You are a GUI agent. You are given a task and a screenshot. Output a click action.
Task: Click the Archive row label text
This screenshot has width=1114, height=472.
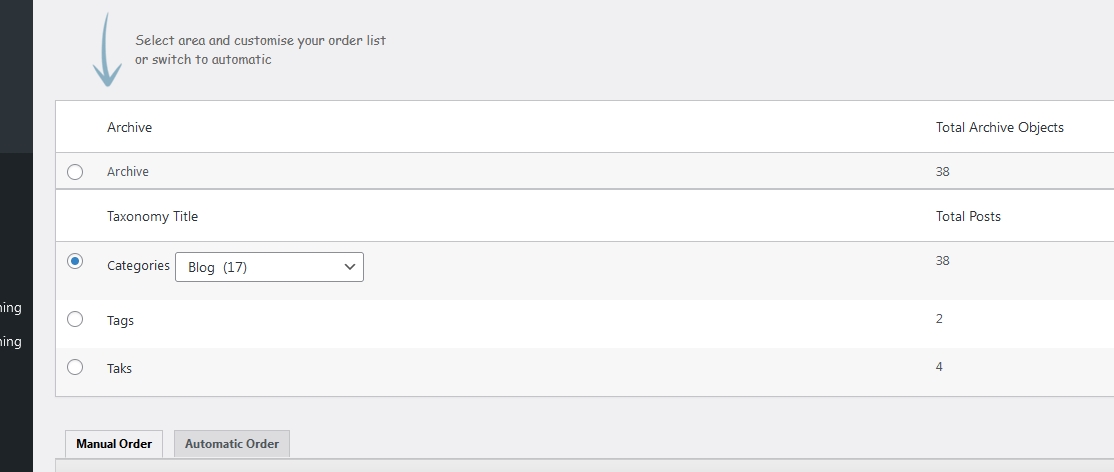128,172
